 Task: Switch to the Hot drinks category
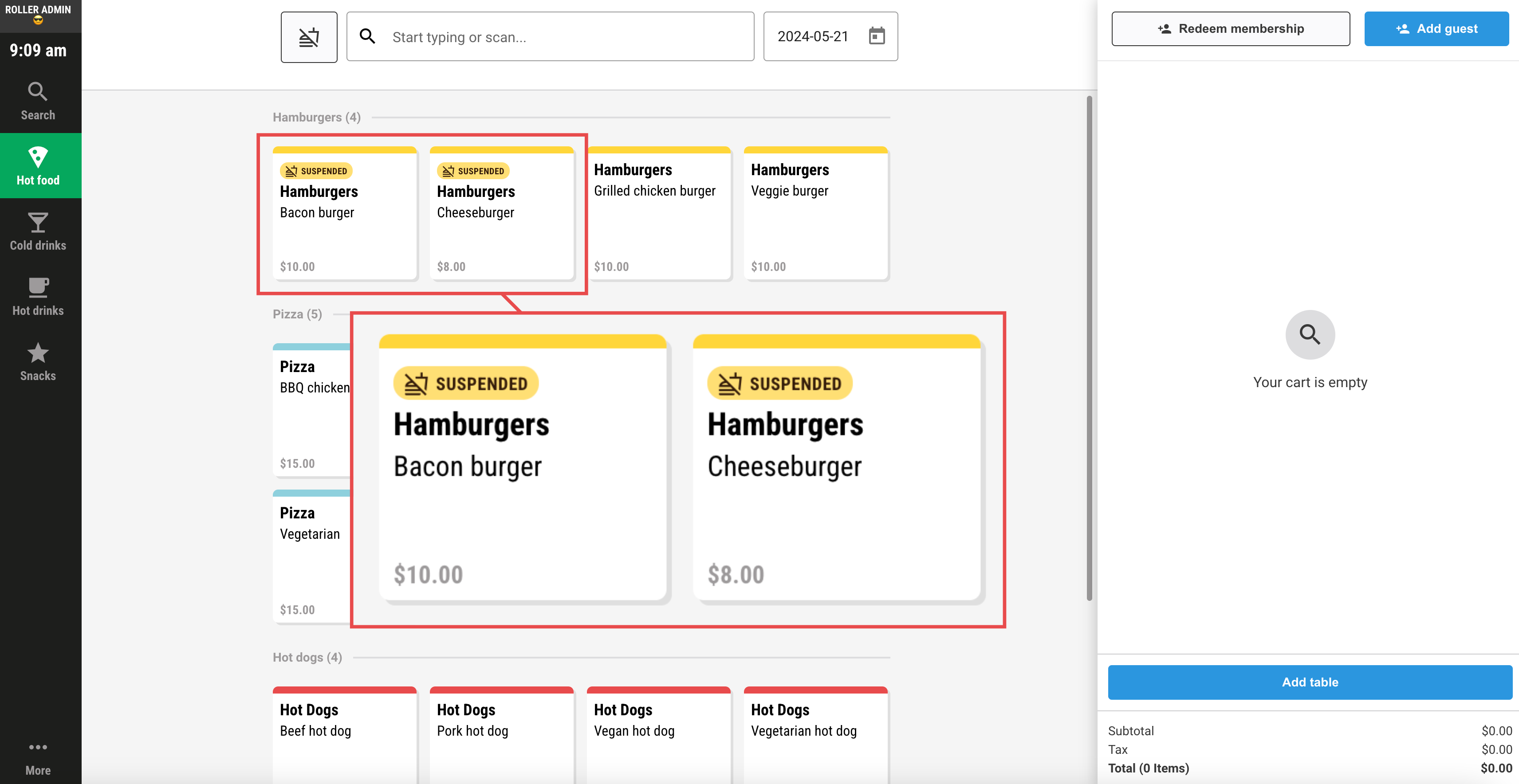tap(38, 296)
